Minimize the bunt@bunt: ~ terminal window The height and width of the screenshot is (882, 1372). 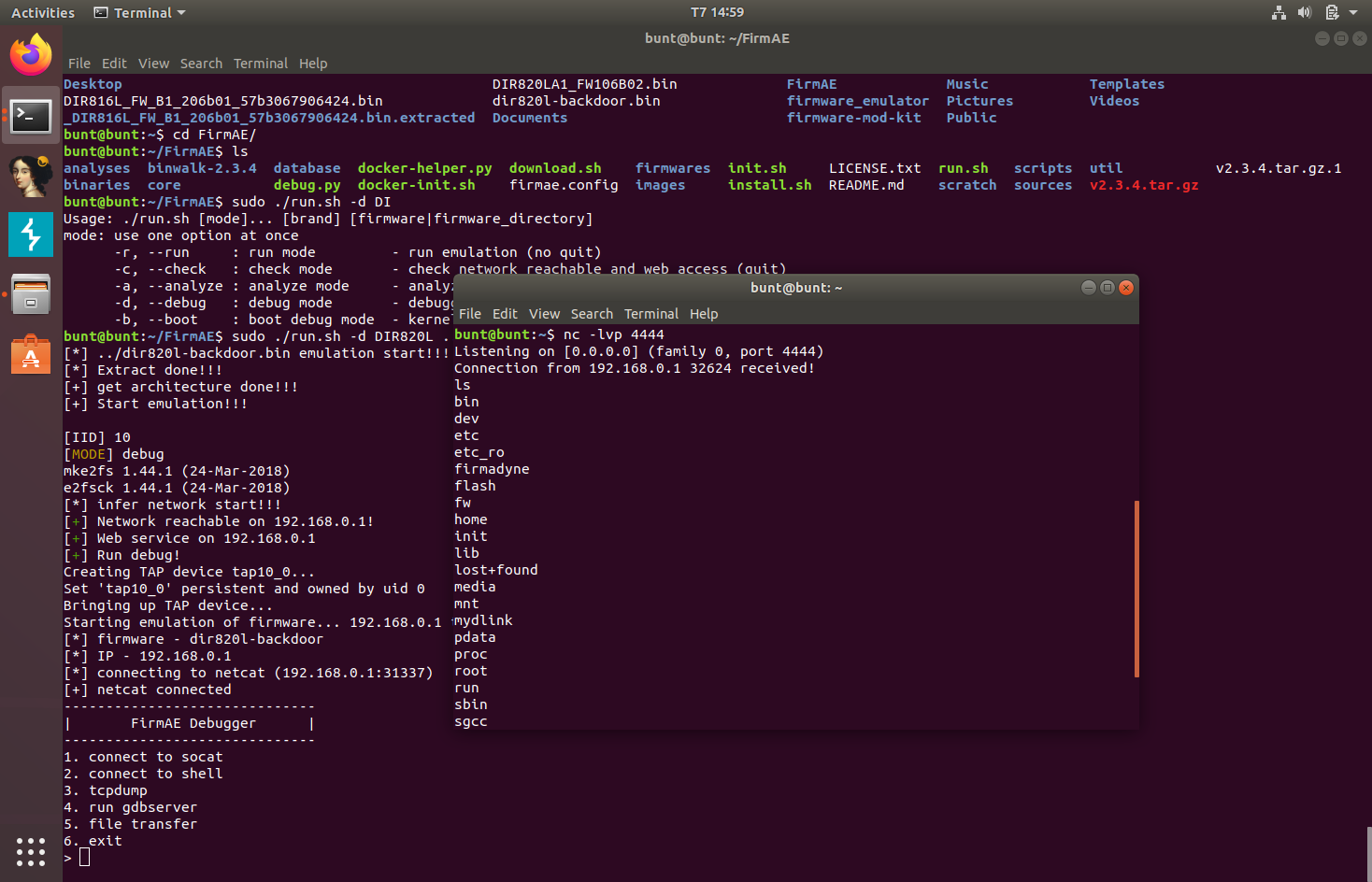pyautogui.click(x=1088, y=288)
